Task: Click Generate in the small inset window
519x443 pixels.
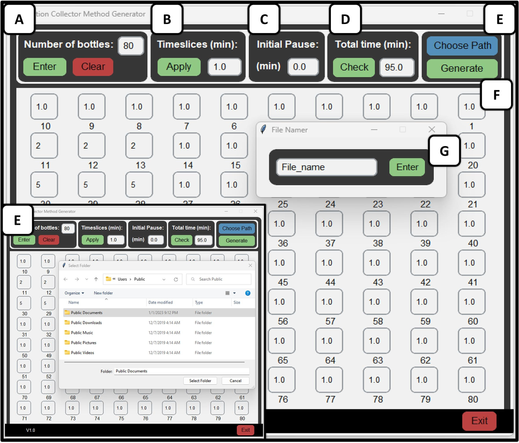Action: (237, 240)
